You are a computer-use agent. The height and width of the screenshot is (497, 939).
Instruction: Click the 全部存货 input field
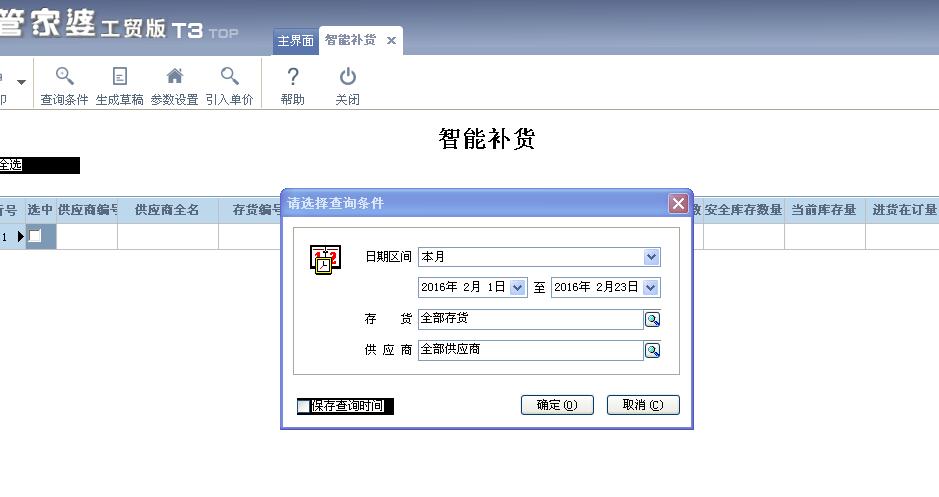point(530,320)
